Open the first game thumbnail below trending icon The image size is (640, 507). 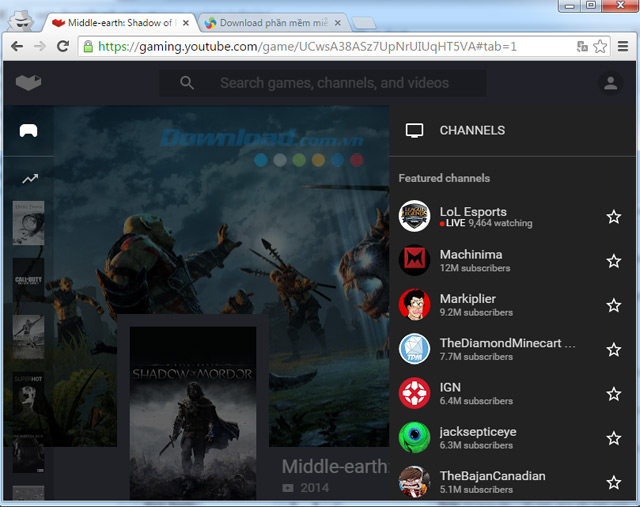pos(28,223)
